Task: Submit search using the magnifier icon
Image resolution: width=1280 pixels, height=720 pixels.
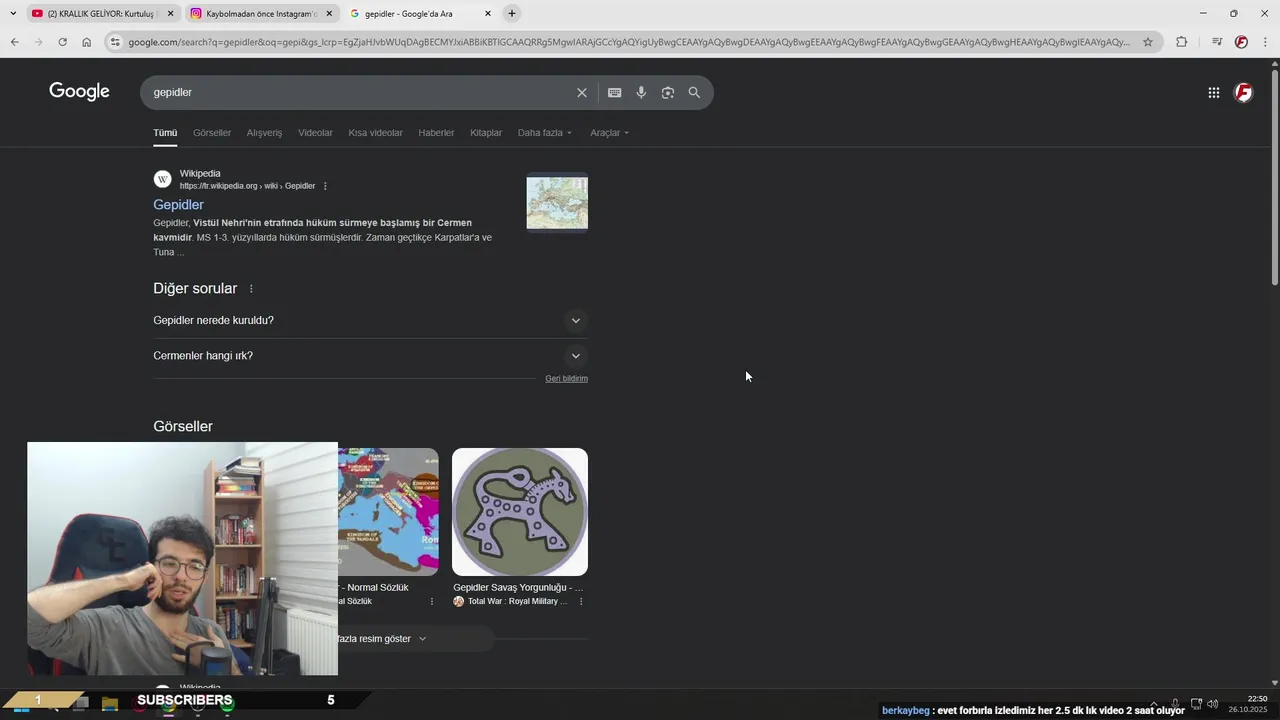Action: [x=694, y=93]
